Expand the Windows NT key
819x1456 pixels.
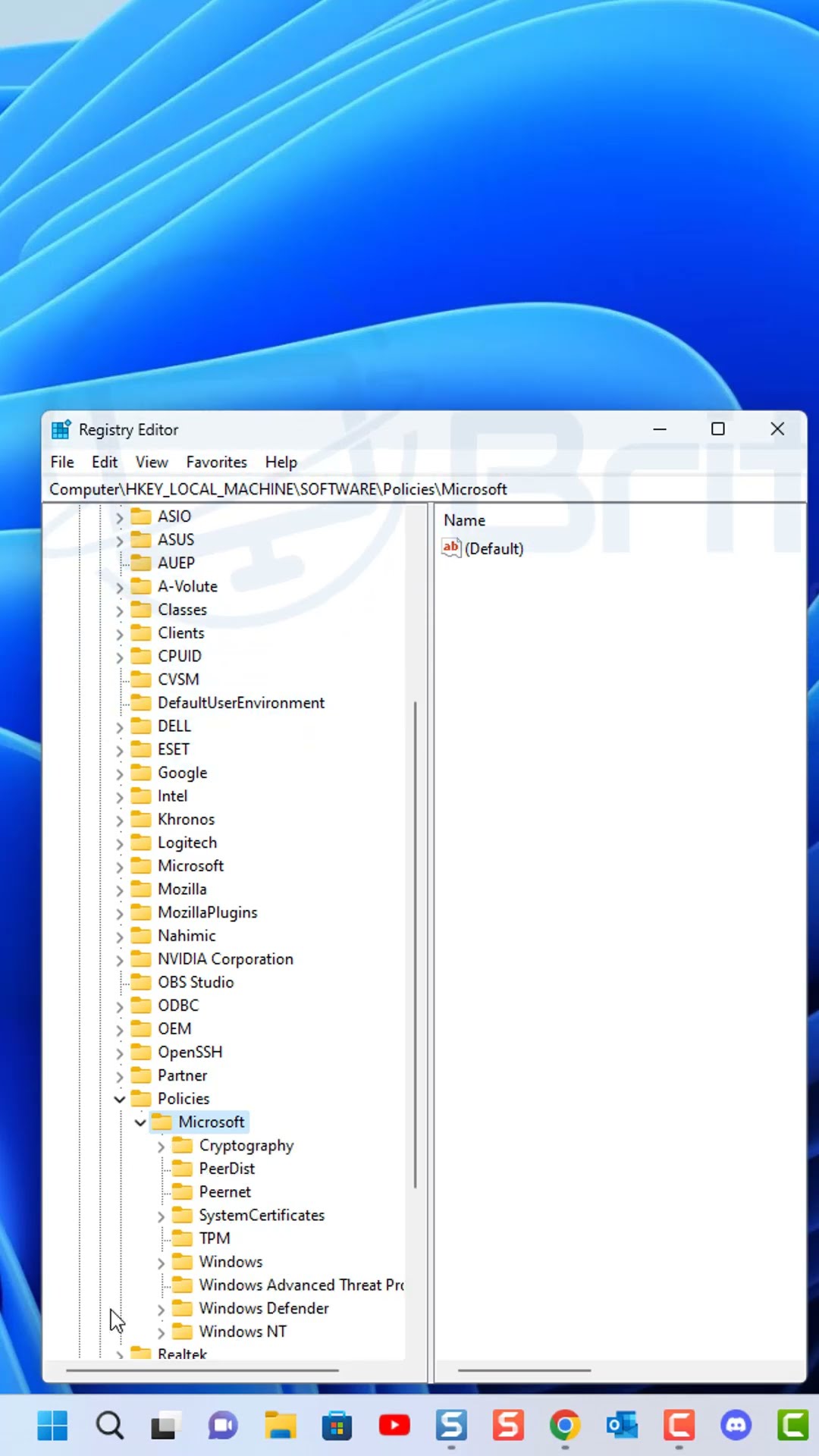(161, 1332)
